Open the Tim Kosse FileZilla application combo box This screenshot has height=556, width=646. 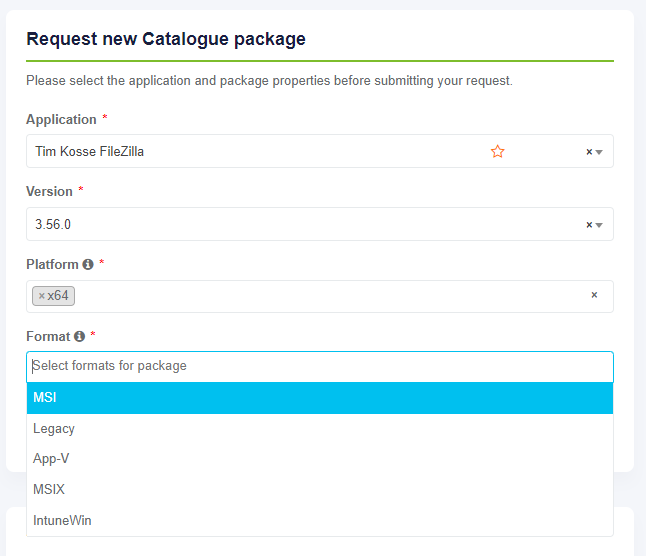click(x=250, y=152)
